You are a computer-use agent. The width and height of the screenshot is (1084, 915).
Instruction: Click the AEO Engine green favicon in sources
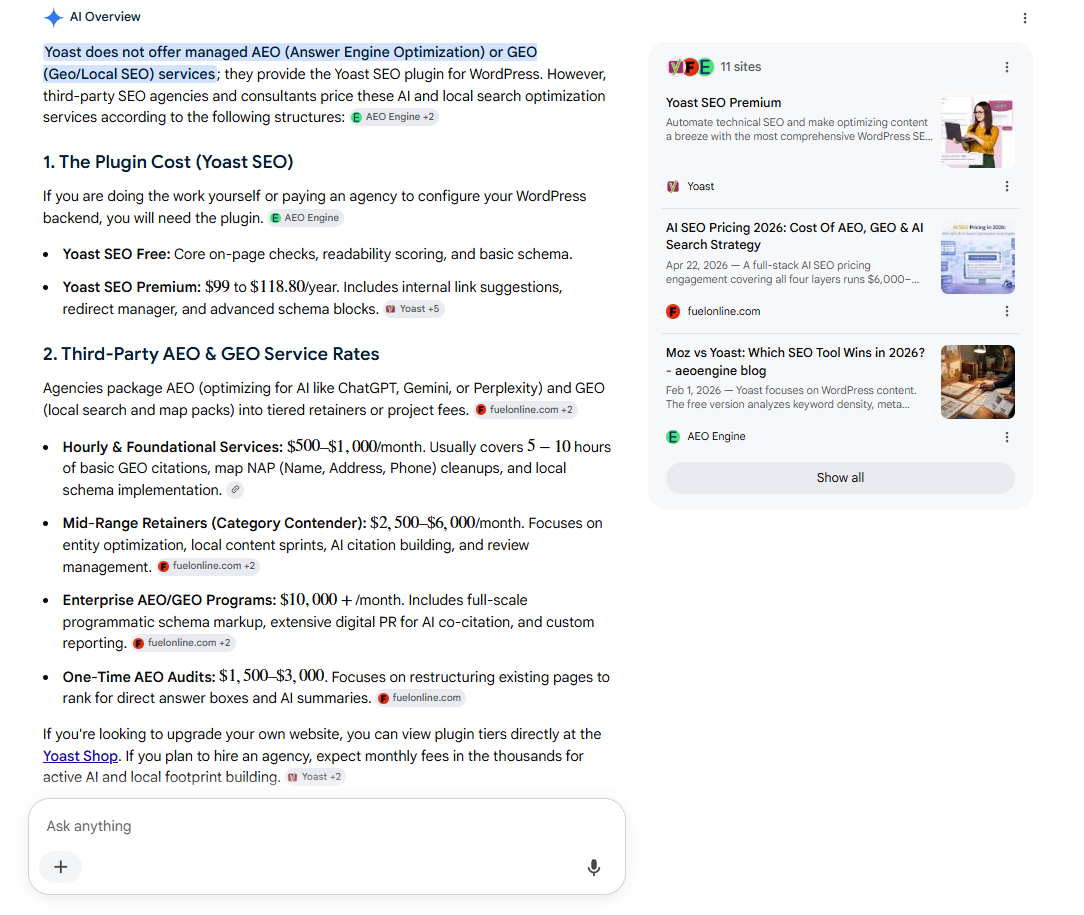[x=673, y=437]
